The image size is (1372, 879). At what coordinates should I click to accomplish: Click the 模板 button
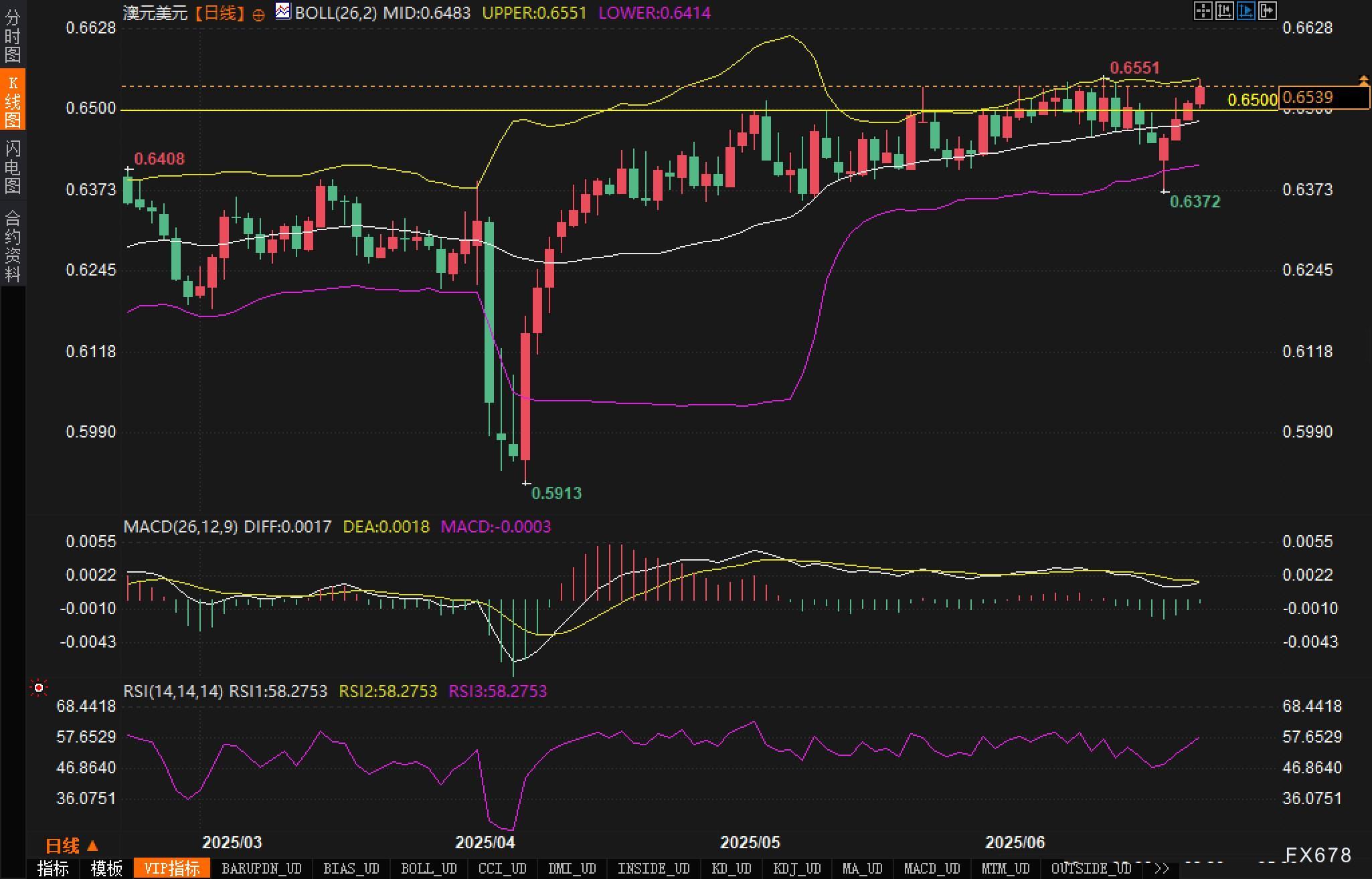tap(106, 869)
